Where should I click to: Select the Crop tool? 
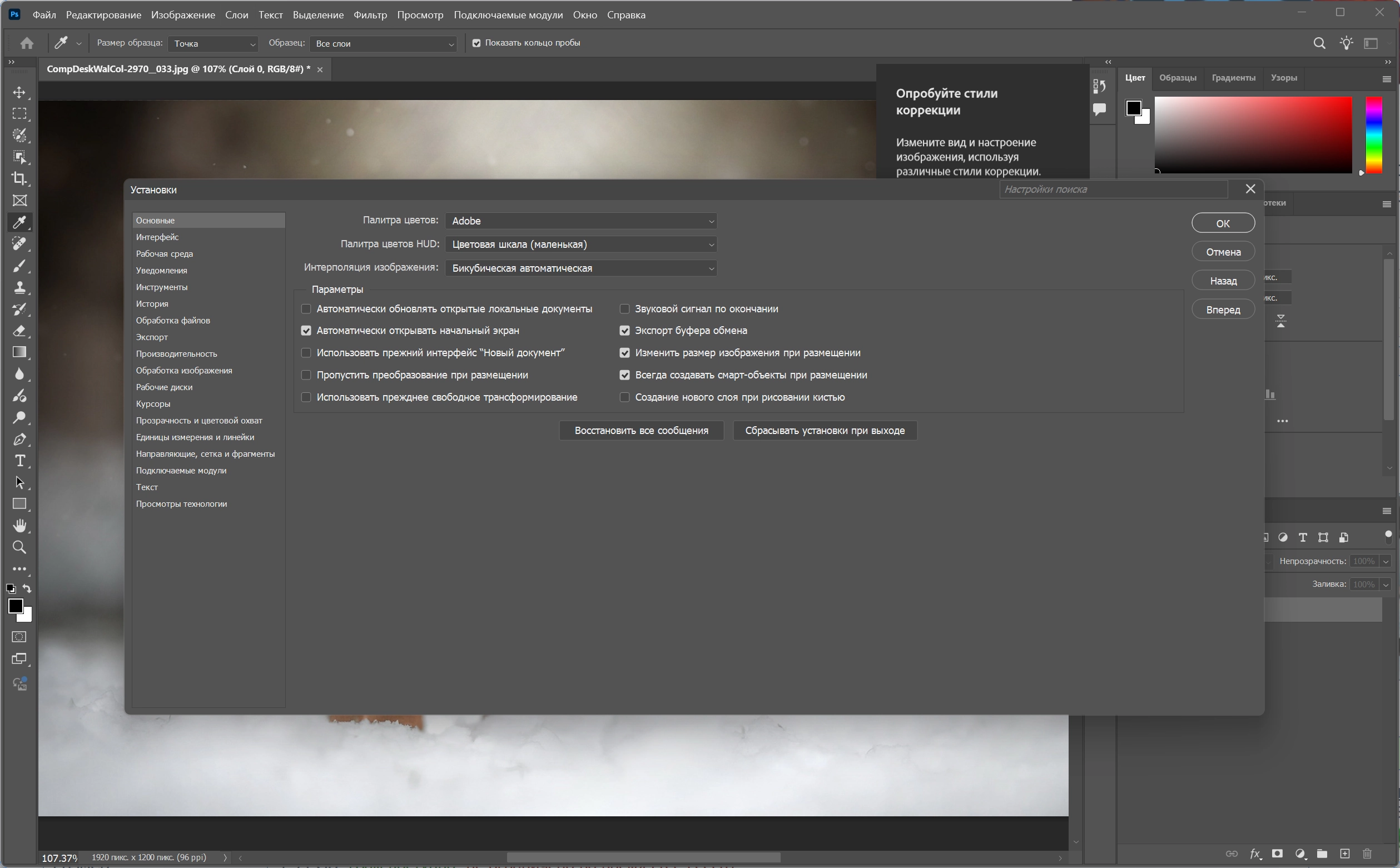tap(19, 178)
